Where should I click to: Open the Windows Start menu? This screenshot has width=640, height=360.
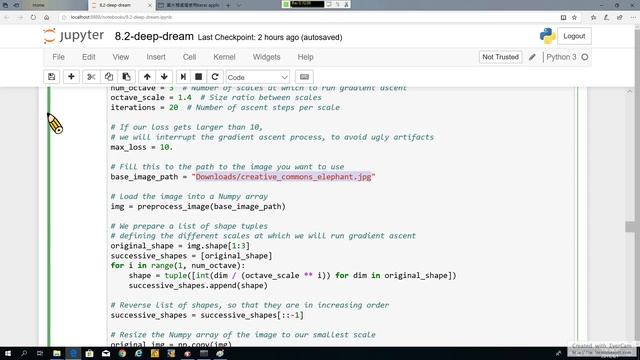[x=7, y=353]
